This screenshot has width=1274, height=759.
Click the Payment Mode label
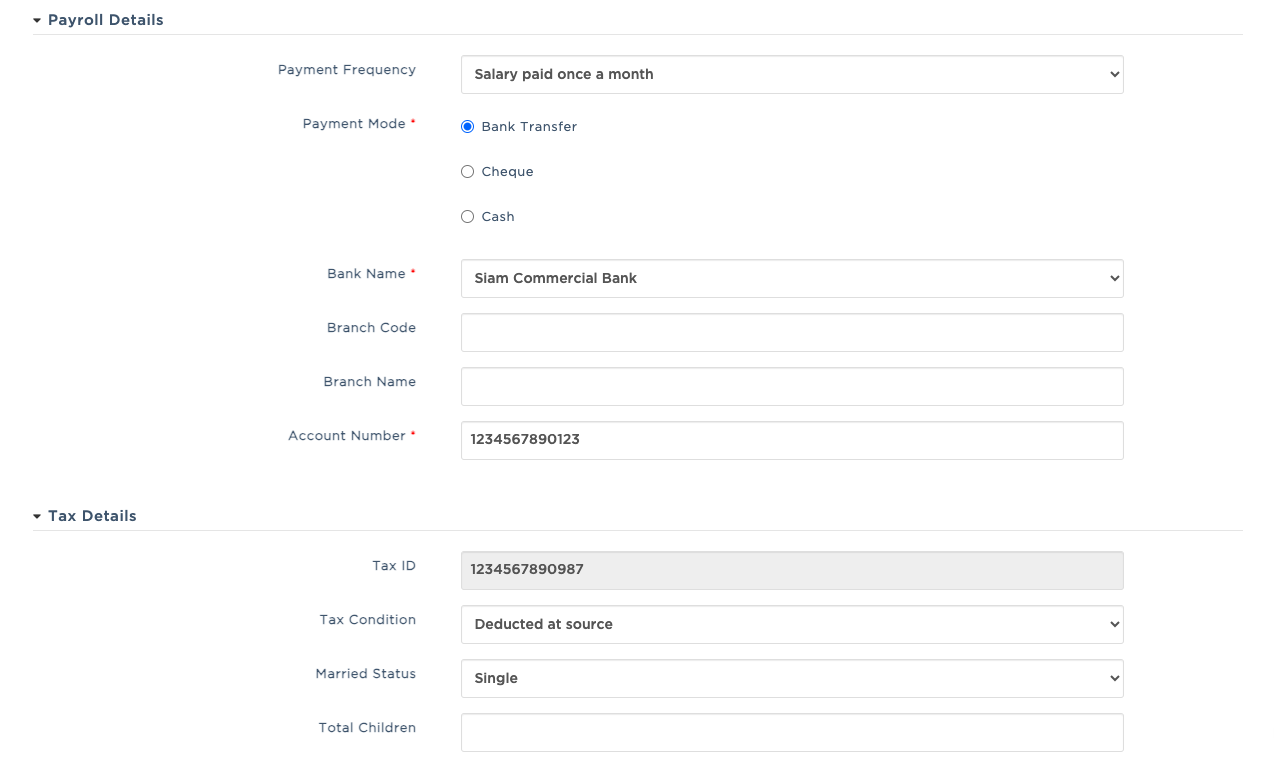[354, 124]
